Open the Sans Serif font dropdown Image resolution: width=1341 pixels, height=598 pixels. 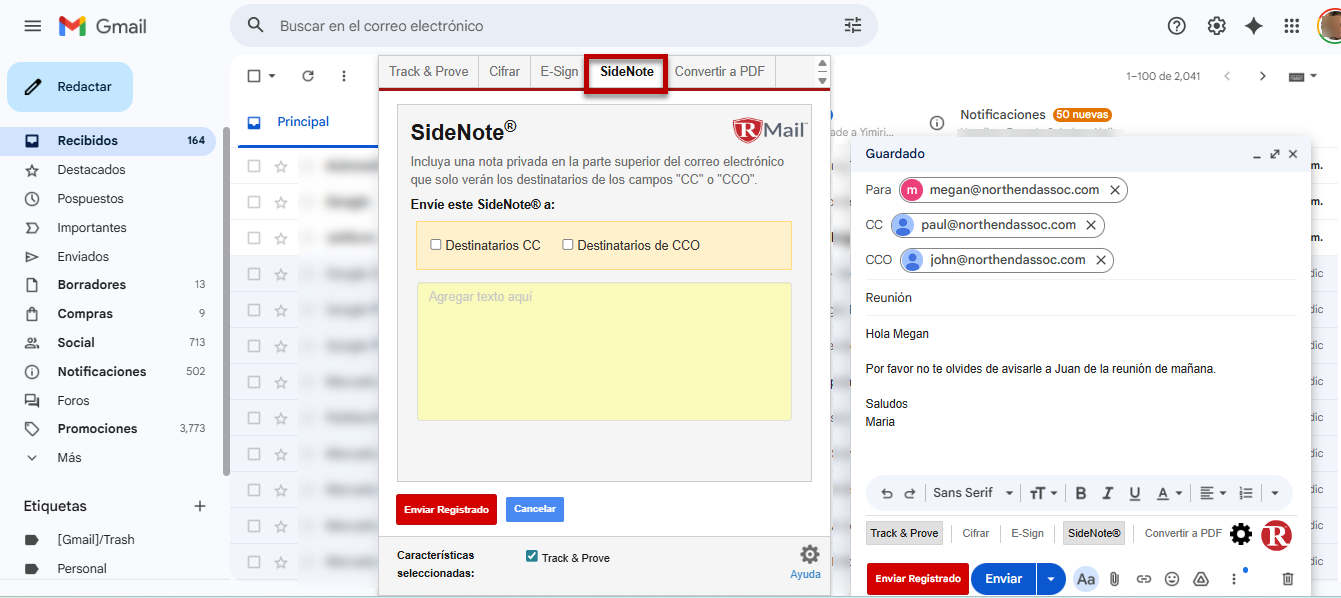click(972, 493)
